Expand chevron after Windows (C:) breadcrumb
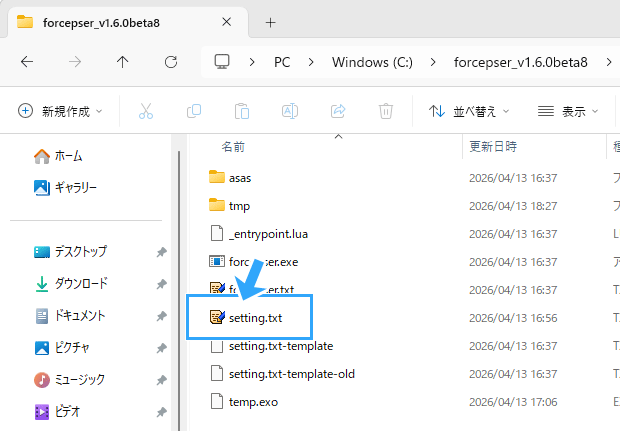This screenshot has width=620, height=431. pos(433,62)
